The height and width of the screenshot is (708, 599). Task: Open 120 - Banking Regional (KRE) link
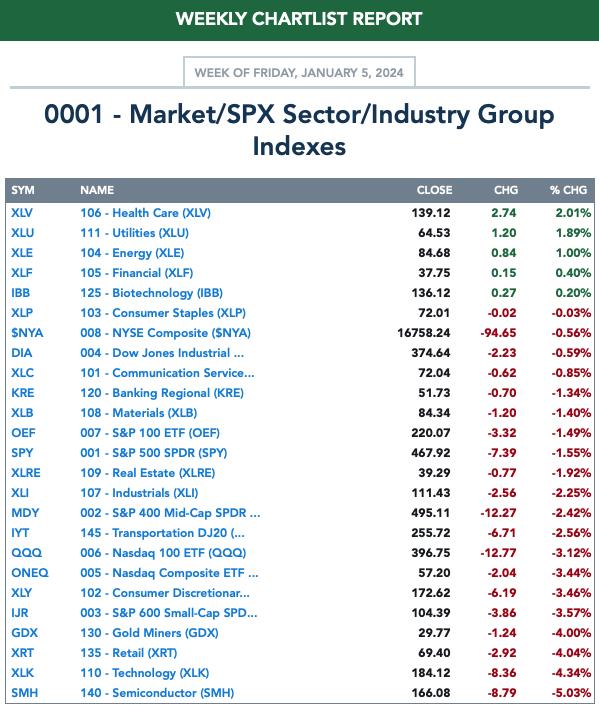tap(162, 393)
